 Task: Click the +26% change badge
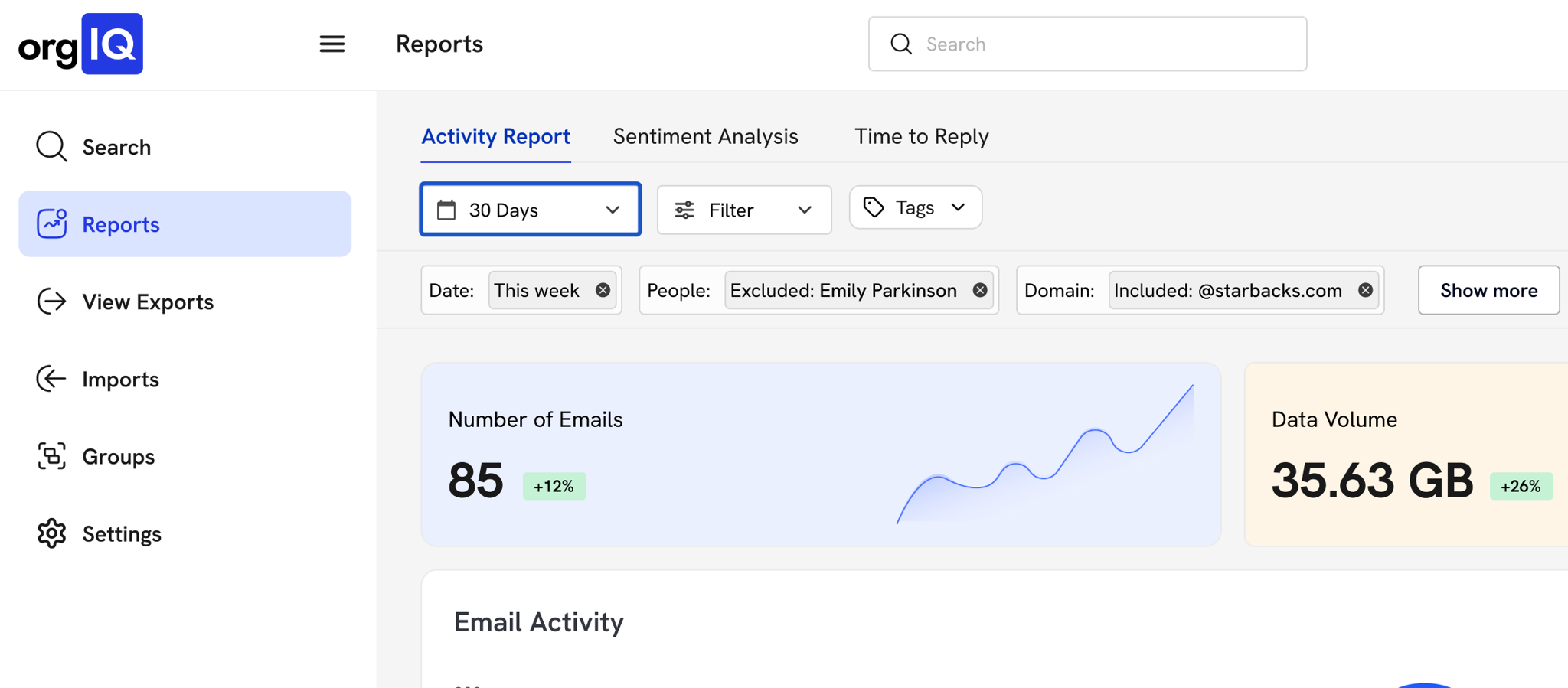(1521, 486)
